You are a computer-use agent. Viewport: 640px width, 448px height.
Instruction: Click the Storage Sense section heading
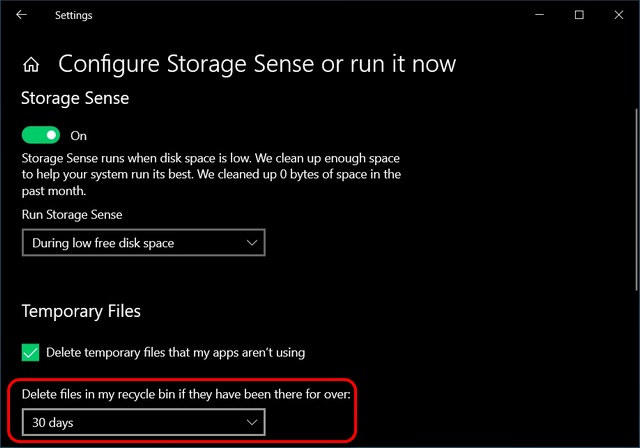click(75, 98)
